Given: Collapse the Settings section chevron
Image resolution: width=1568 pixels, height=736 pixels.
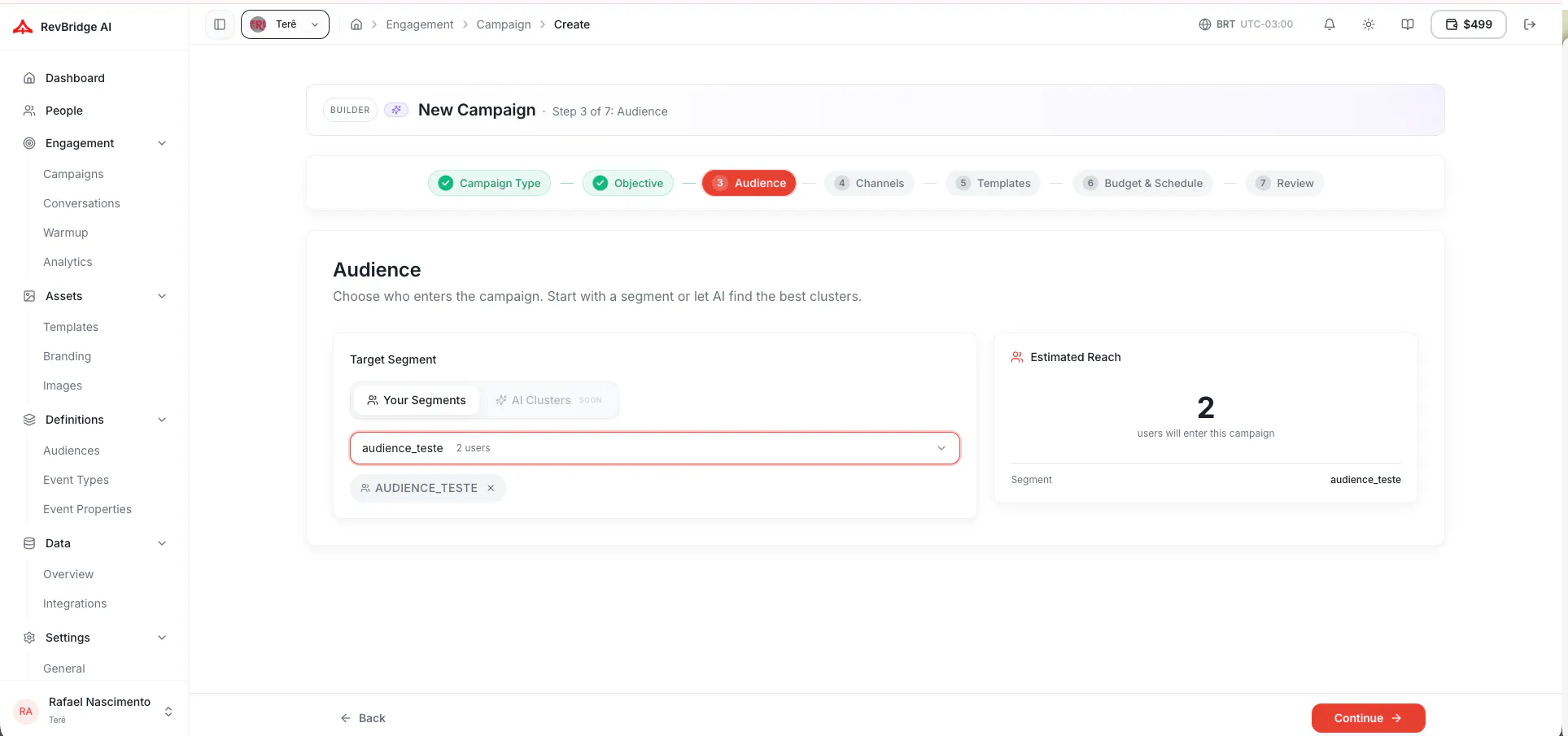Looking at the screenshot, I should (x=162, y=638).
